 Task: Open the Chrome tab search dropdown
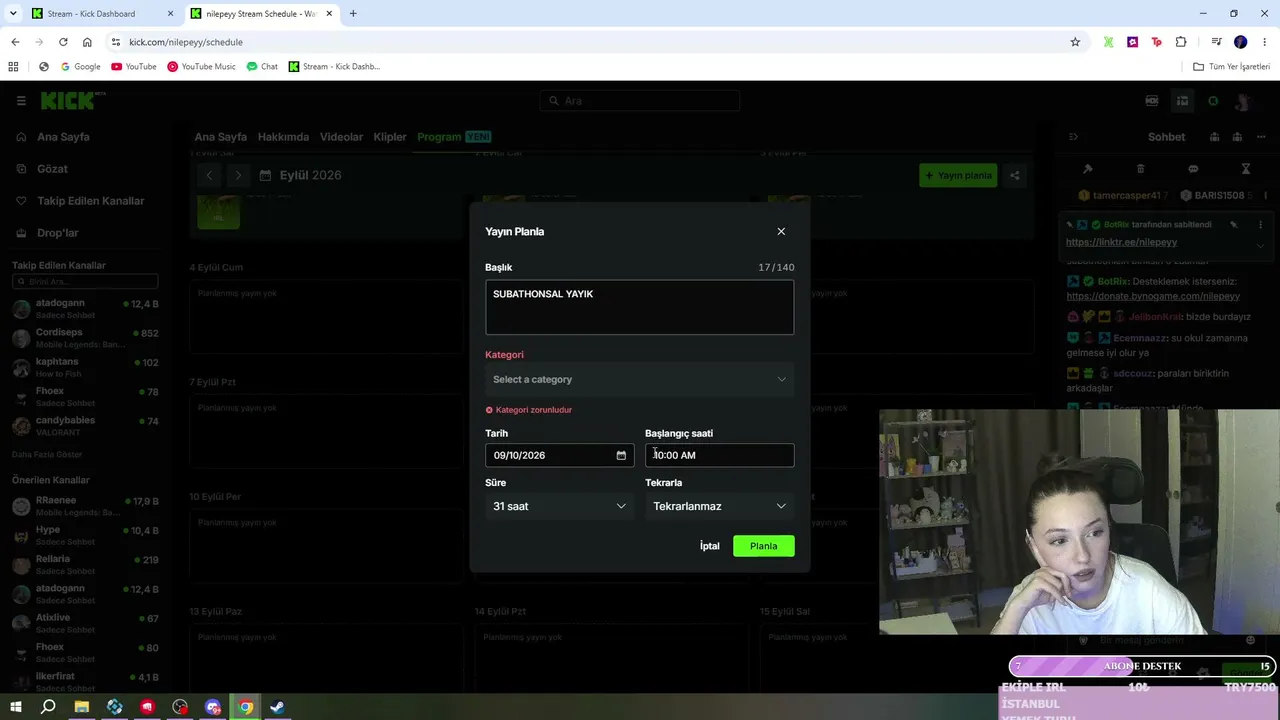click(x=13, y=14)
